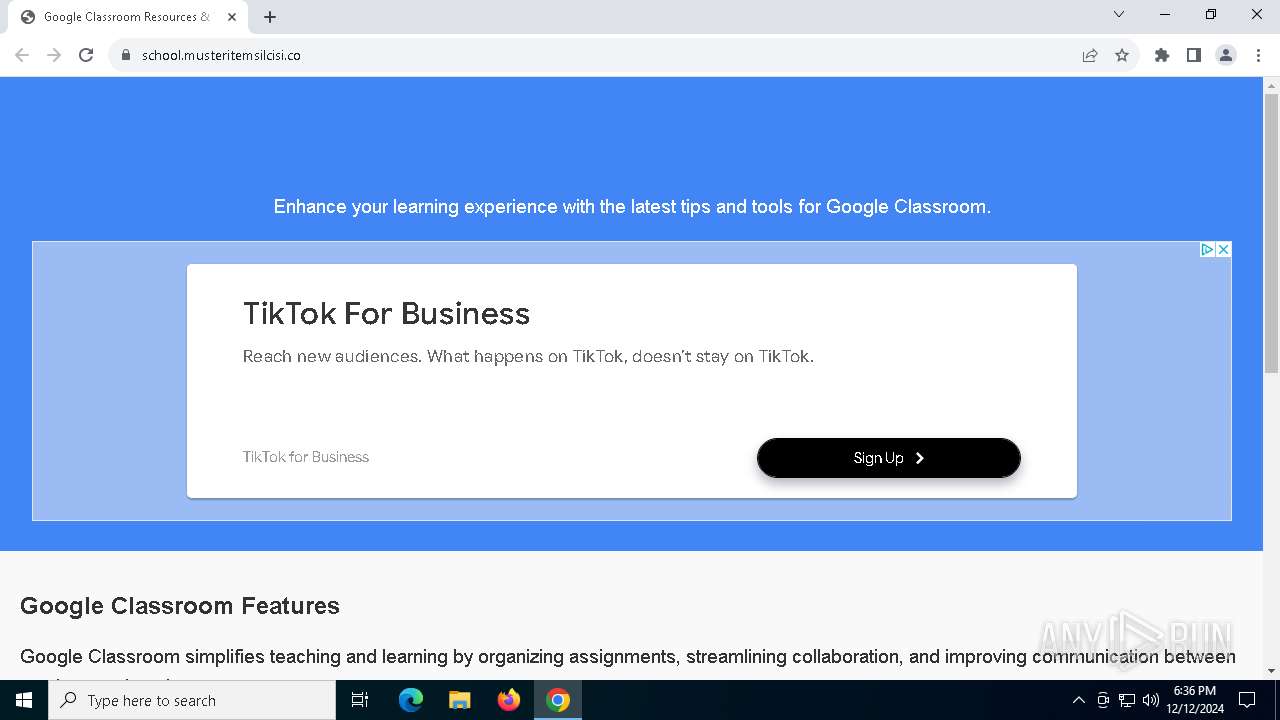The image size is (1280, 720).
Task: Click the 'Enhance your learning experience' tagline
Action: pos(632,207)
